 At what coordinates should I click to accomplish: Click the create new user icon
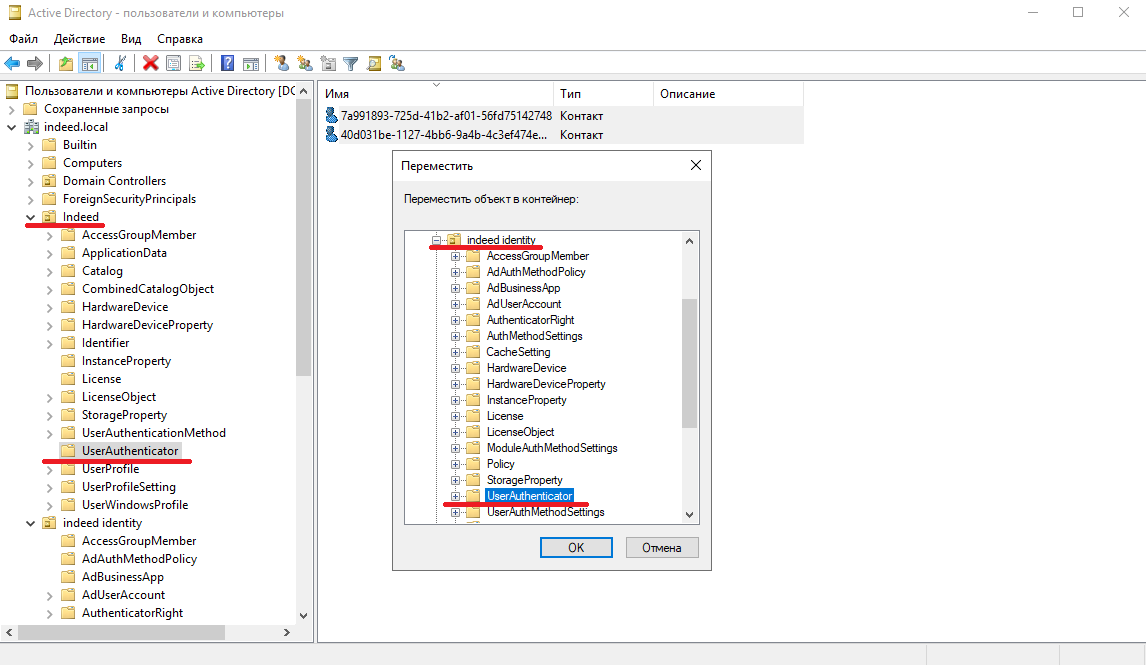[x=281, y=64]
